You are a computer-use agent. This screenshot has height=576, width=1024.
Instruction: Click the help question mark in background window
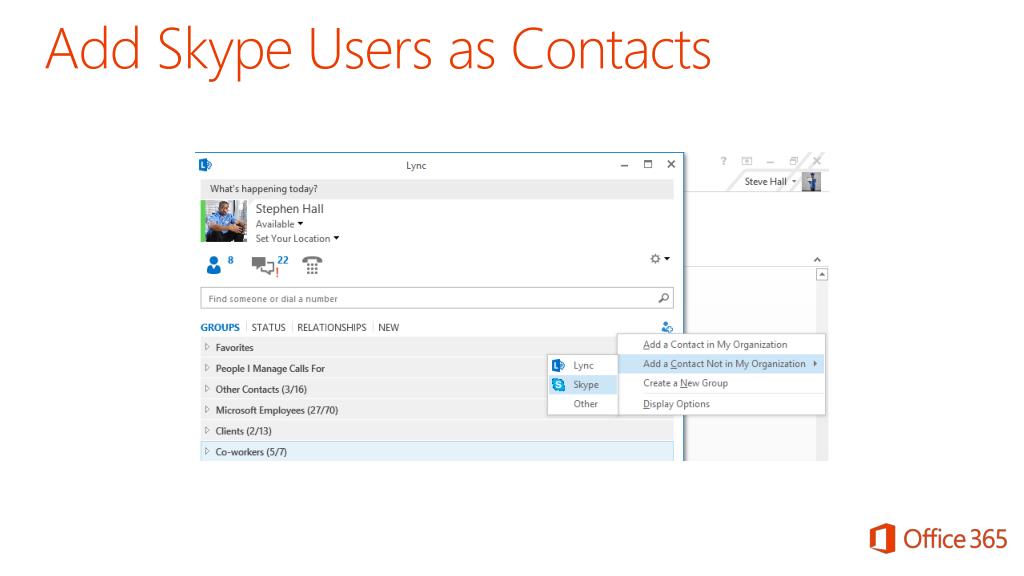point(723,161)
